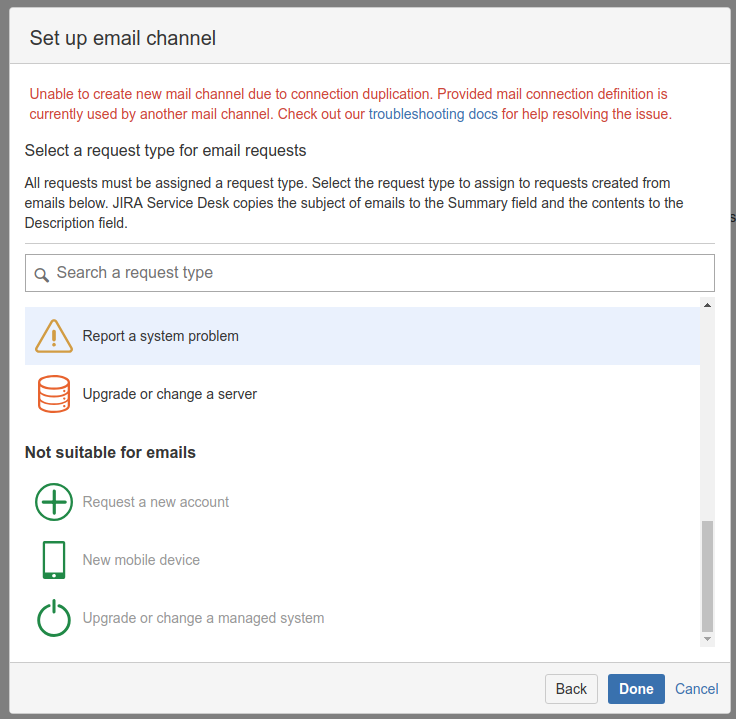Focus the Search a request type field
736x719 pixels.
pos(380,273)
